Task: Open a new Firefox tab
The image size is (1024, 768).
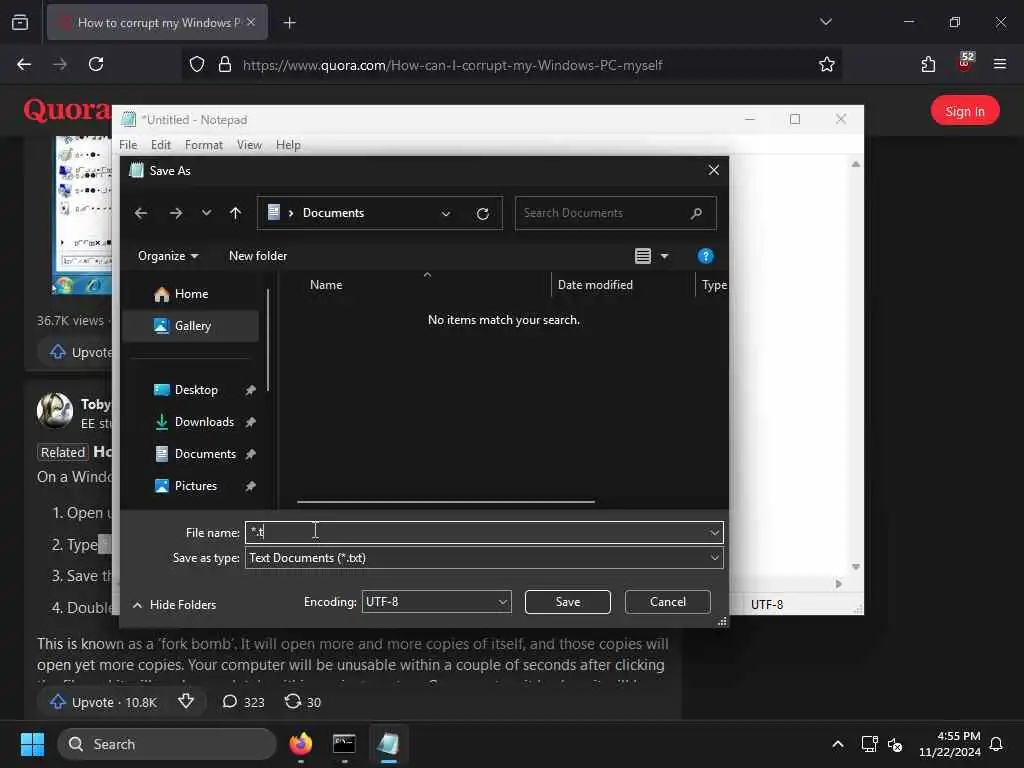Action: (289, 23)
